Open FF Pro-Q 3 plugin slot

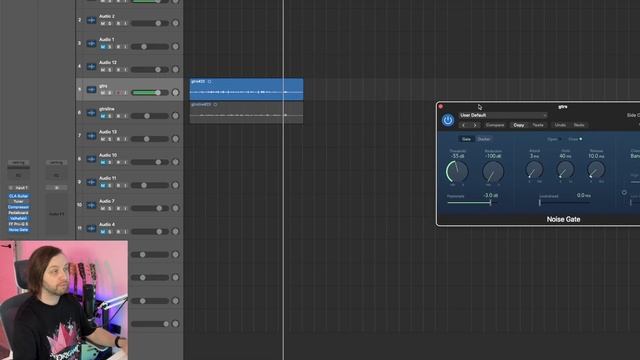(x=18, y=224)
